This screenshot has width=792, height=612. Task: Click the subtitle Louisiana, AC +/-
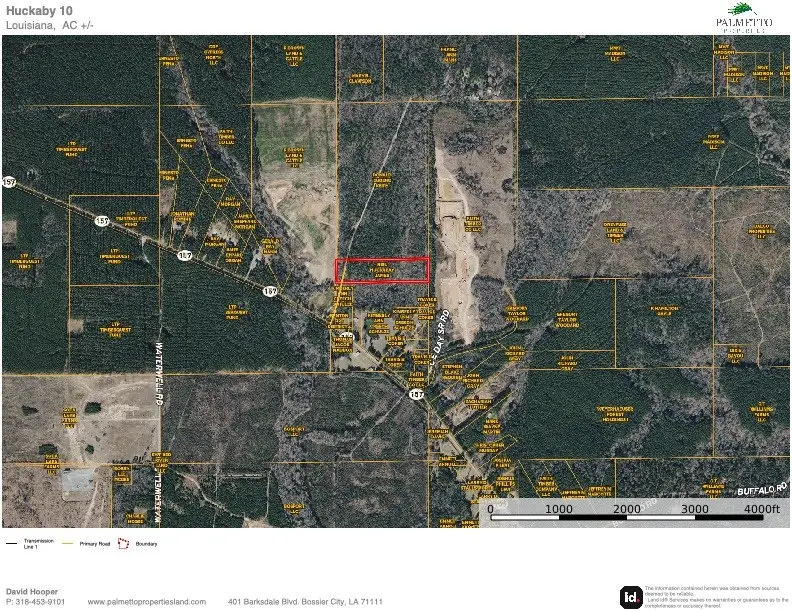(50, 25)
